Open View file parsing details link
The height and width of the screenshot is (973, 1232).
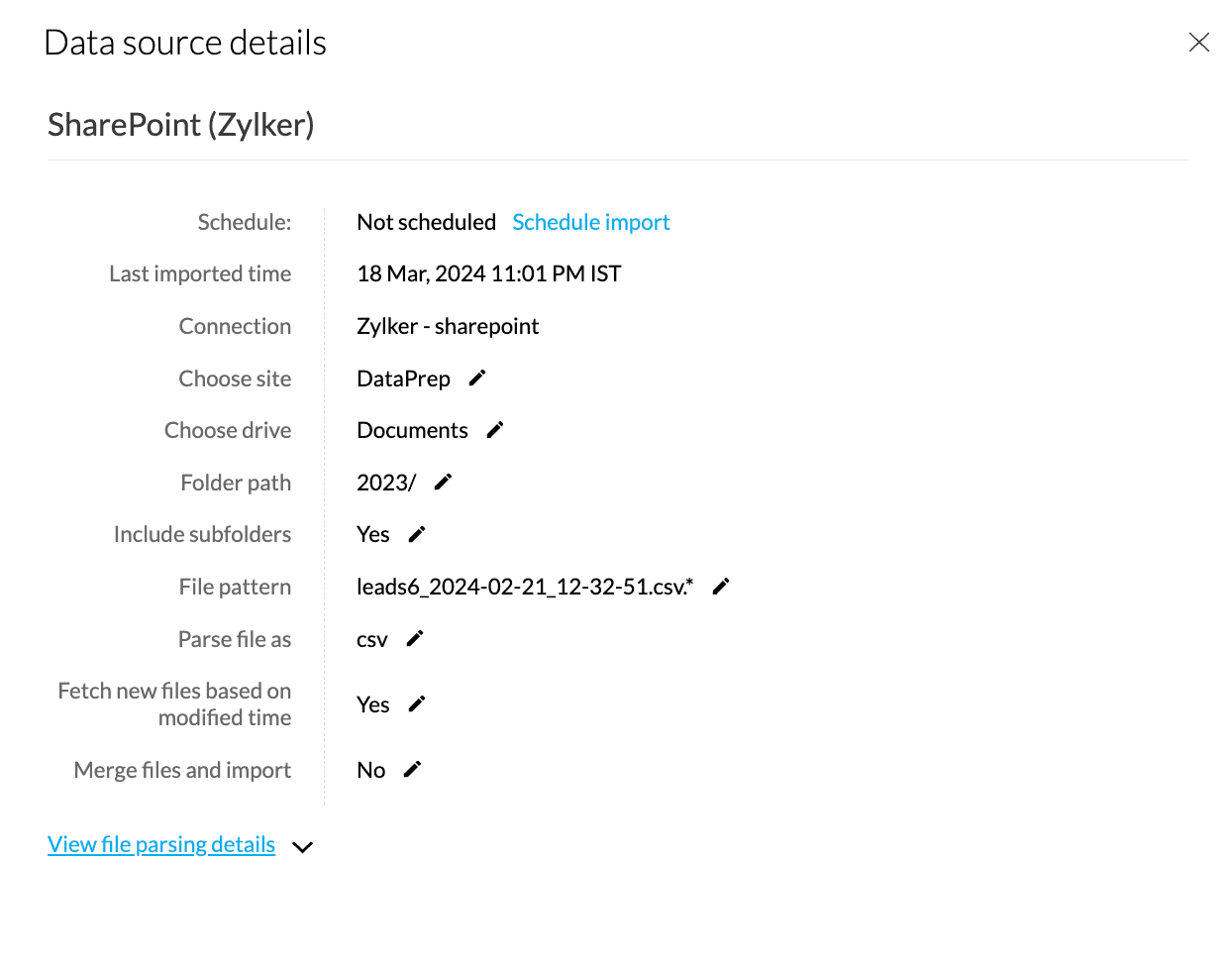pyautogui.click(x=161, y=844)
